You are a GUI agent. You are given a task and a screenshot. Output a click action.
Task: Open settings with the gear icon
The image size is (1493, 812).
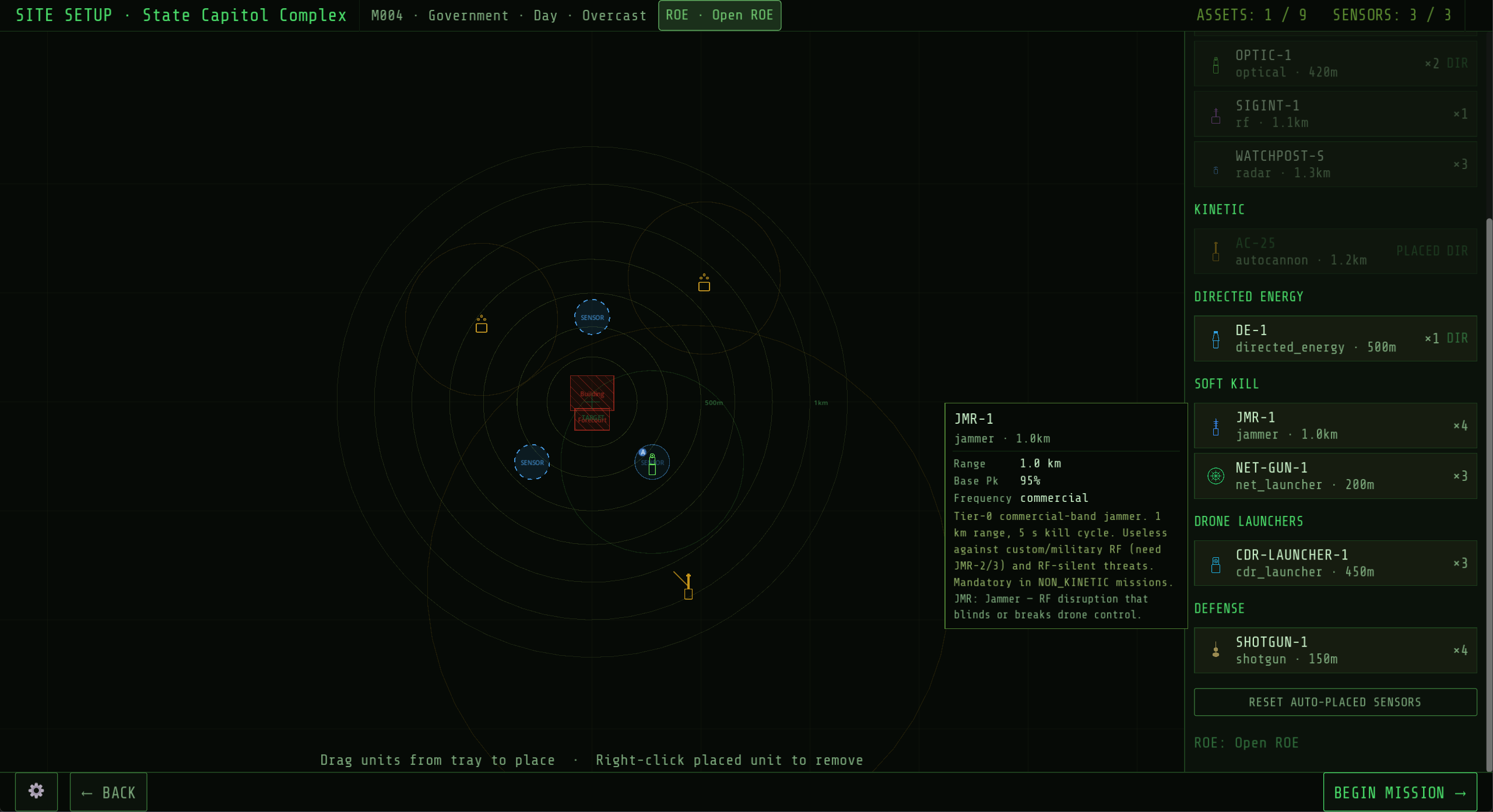pyautogui.click(x=36, y=791)
